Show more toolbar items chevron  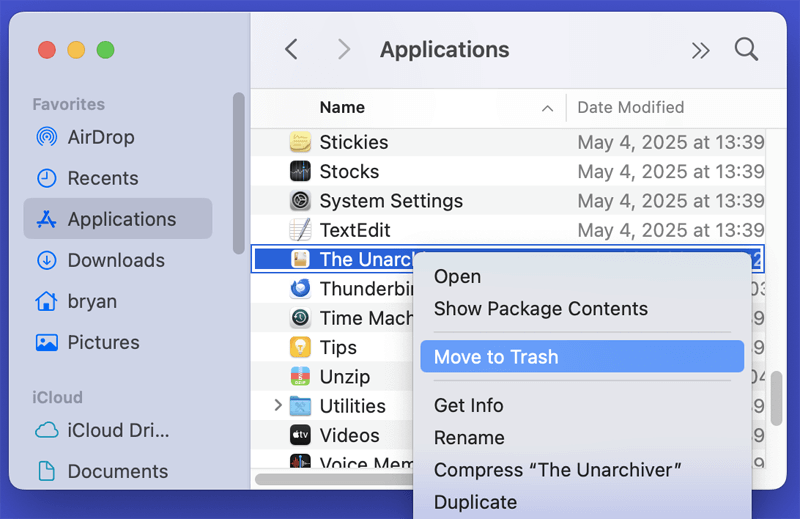701,51
